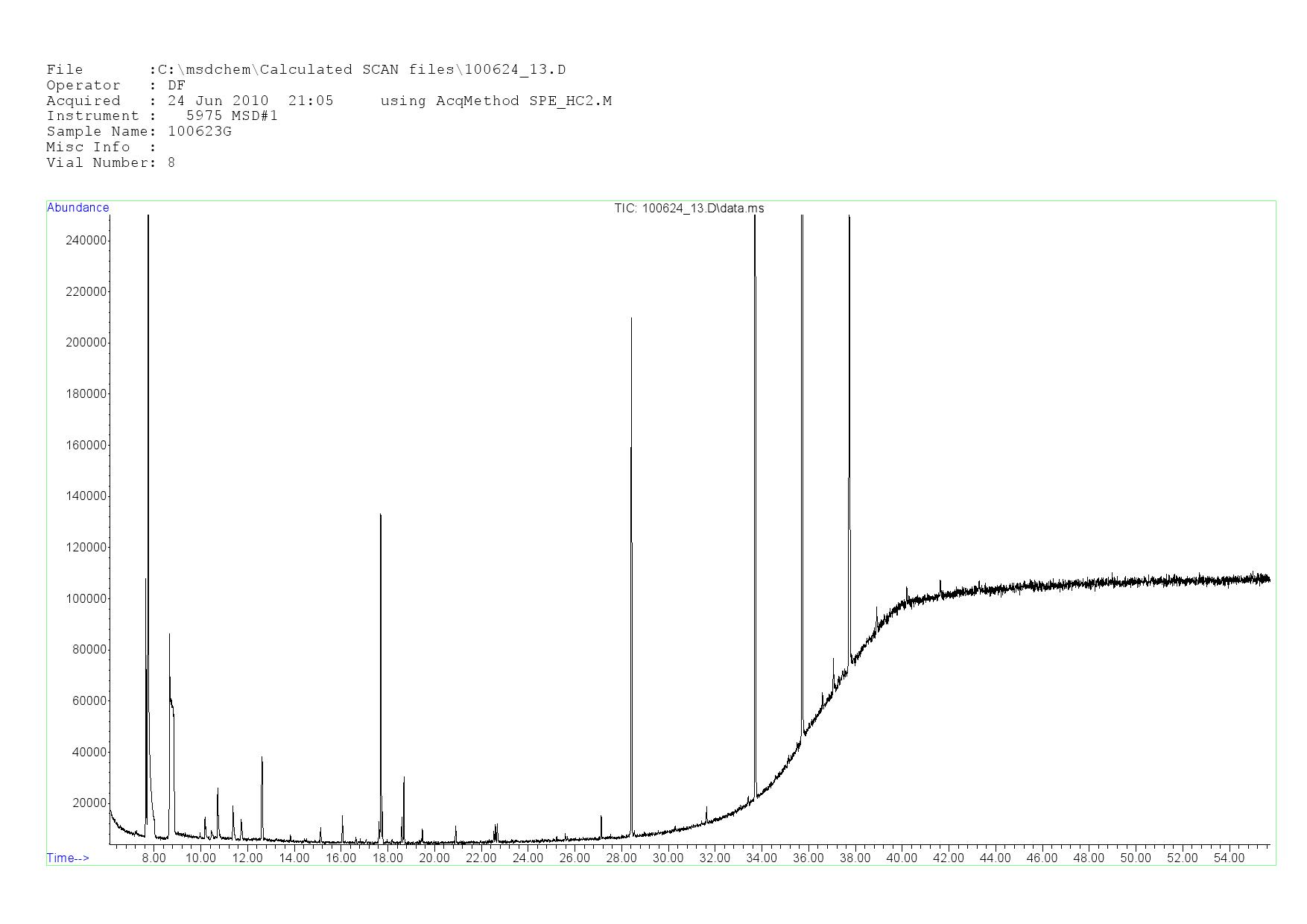
Task: Click the file path line in header
Action: click(x=306, y=69)
